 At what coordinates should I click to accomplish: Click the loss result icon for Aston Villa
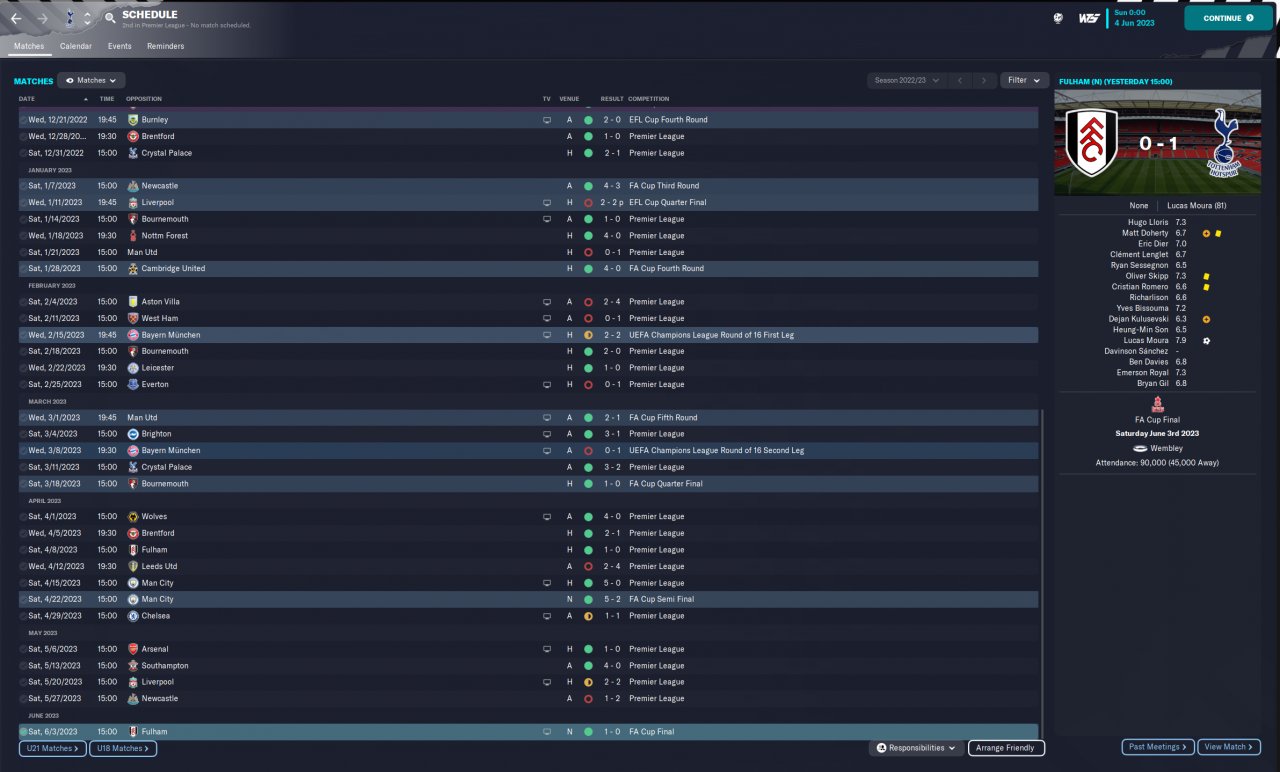point(588,302)
